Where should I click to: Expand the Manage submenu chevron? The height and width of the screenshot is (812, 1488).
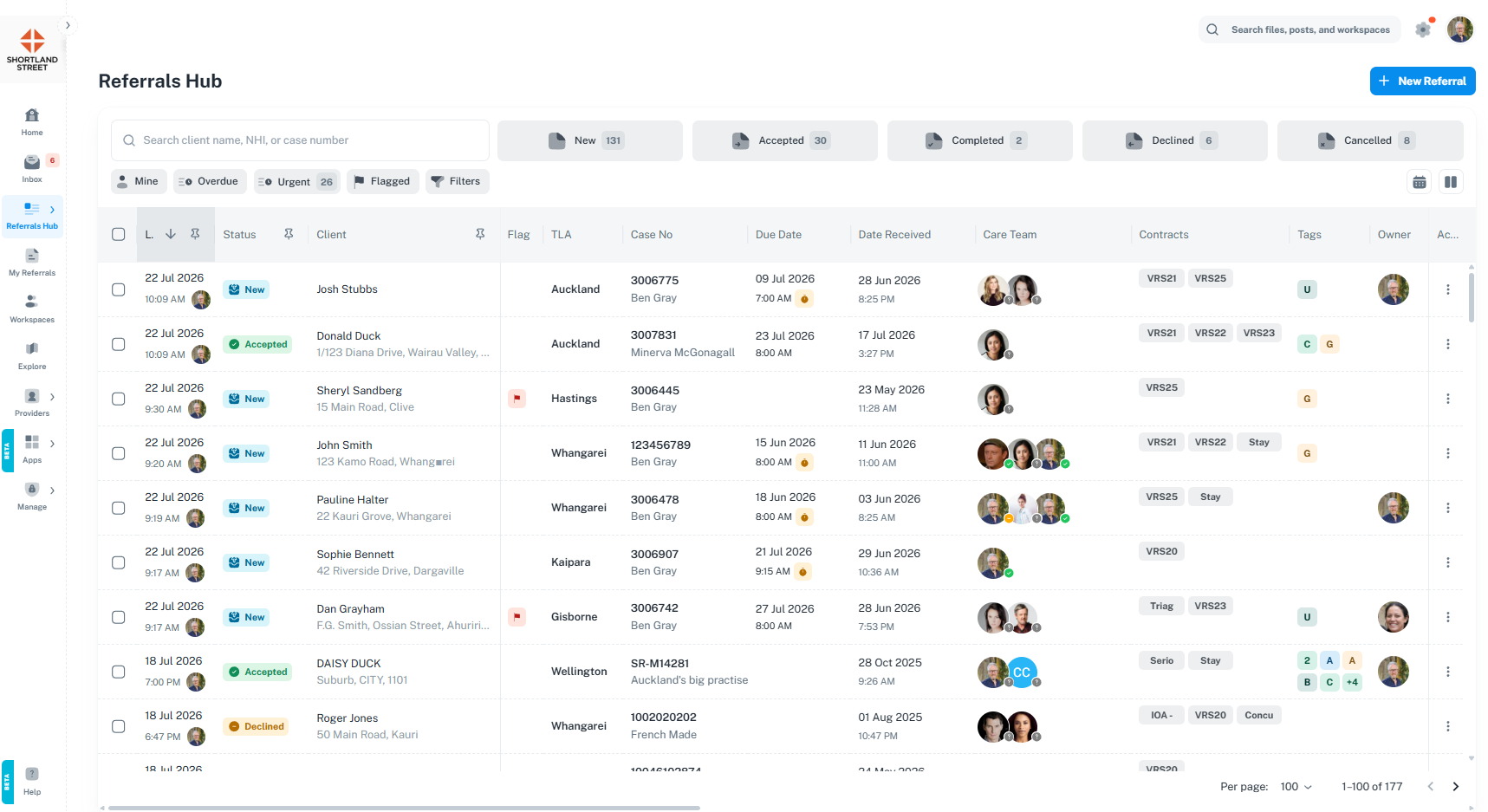52,490
